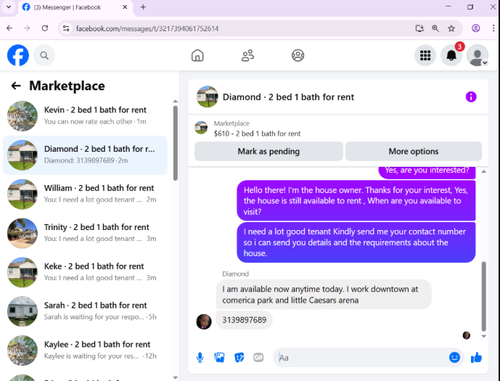The image size is (500, 381).
Task: Attach a photo file to the message
Action: 219,358
